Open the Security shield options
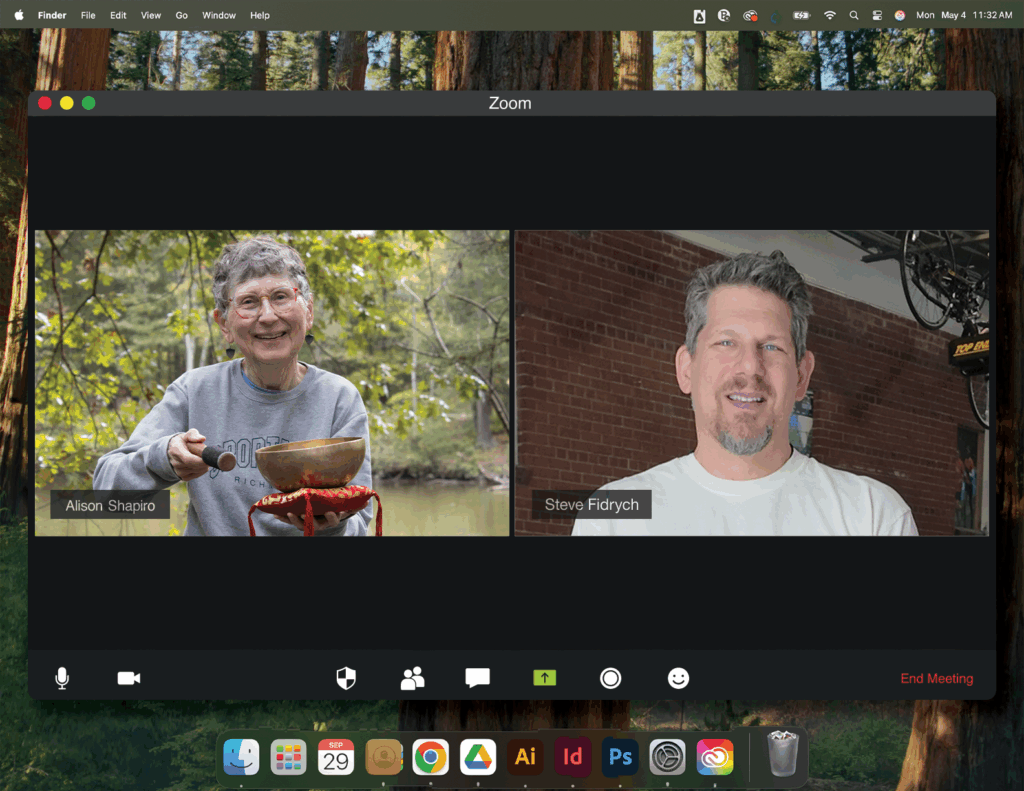 coord(346,679)
